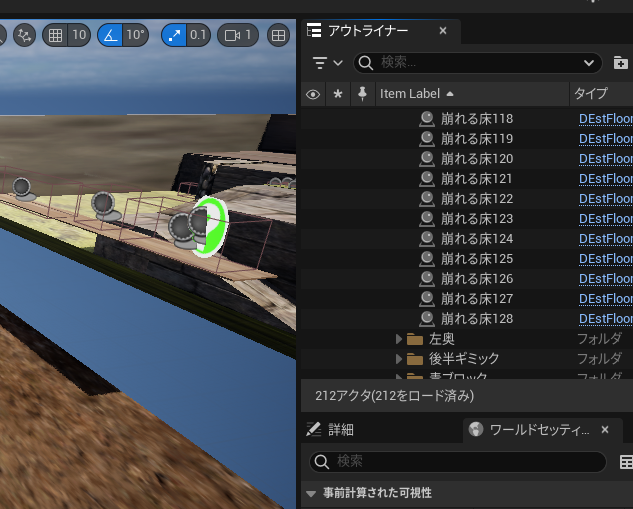The height and width of the screenshot is (509, 633).
Task: Select leftmost sphere actor icon in viewport
Action: click(x=22, y=189)
